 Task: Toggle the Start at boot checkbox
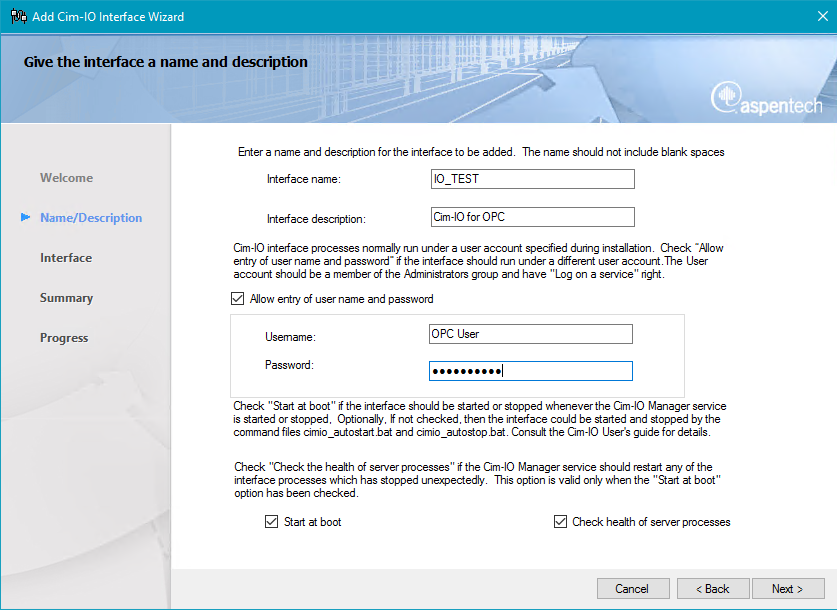pos(272,521)
